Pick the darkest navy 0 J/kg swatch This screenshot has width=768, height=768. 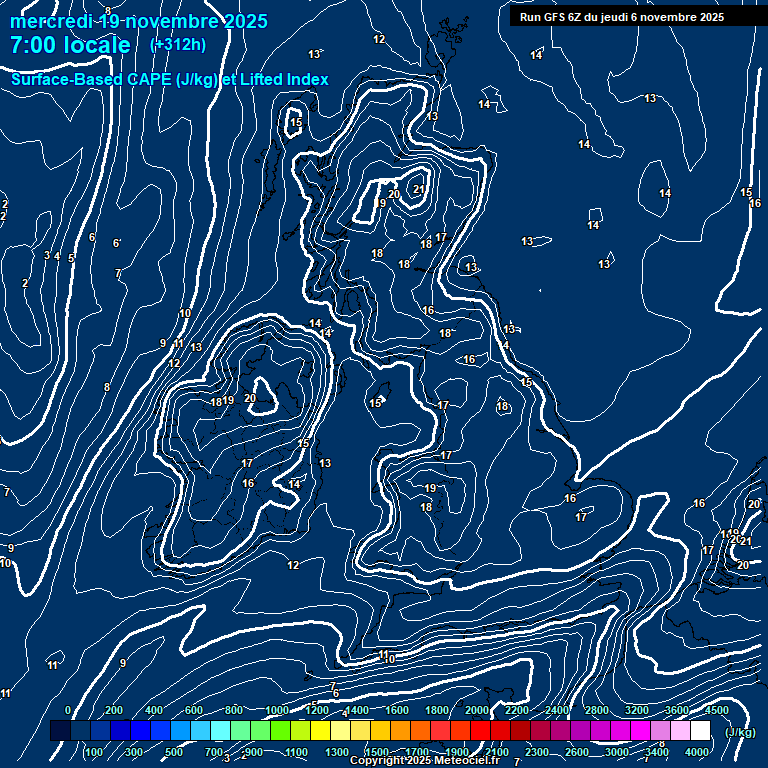tap(60, 731)
